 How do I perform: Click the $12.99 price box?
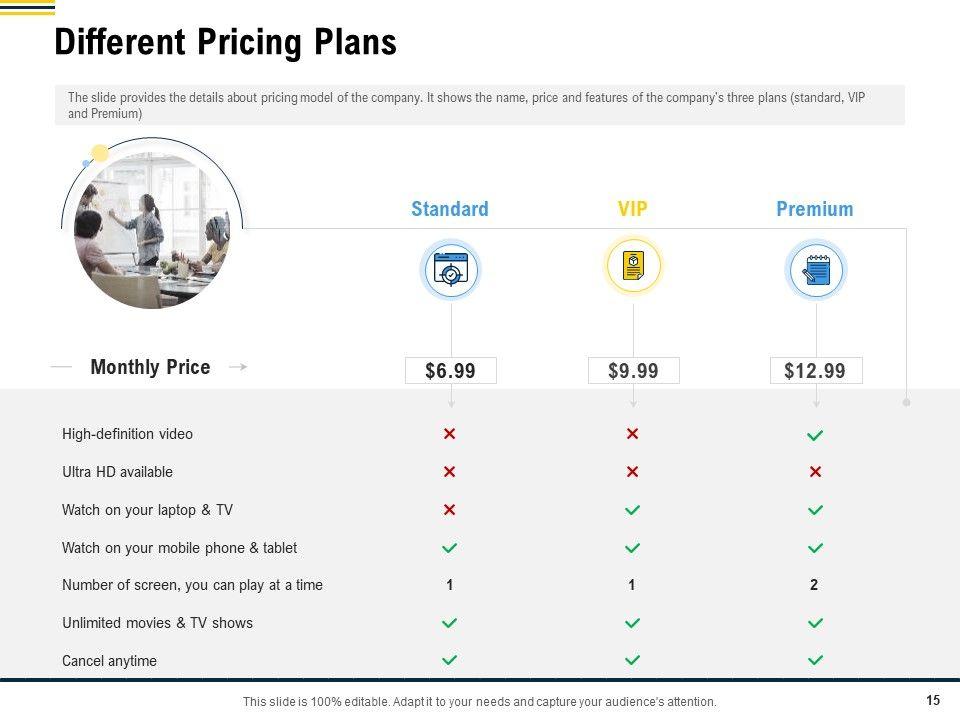pyautogui.click(x=815, y=371)
